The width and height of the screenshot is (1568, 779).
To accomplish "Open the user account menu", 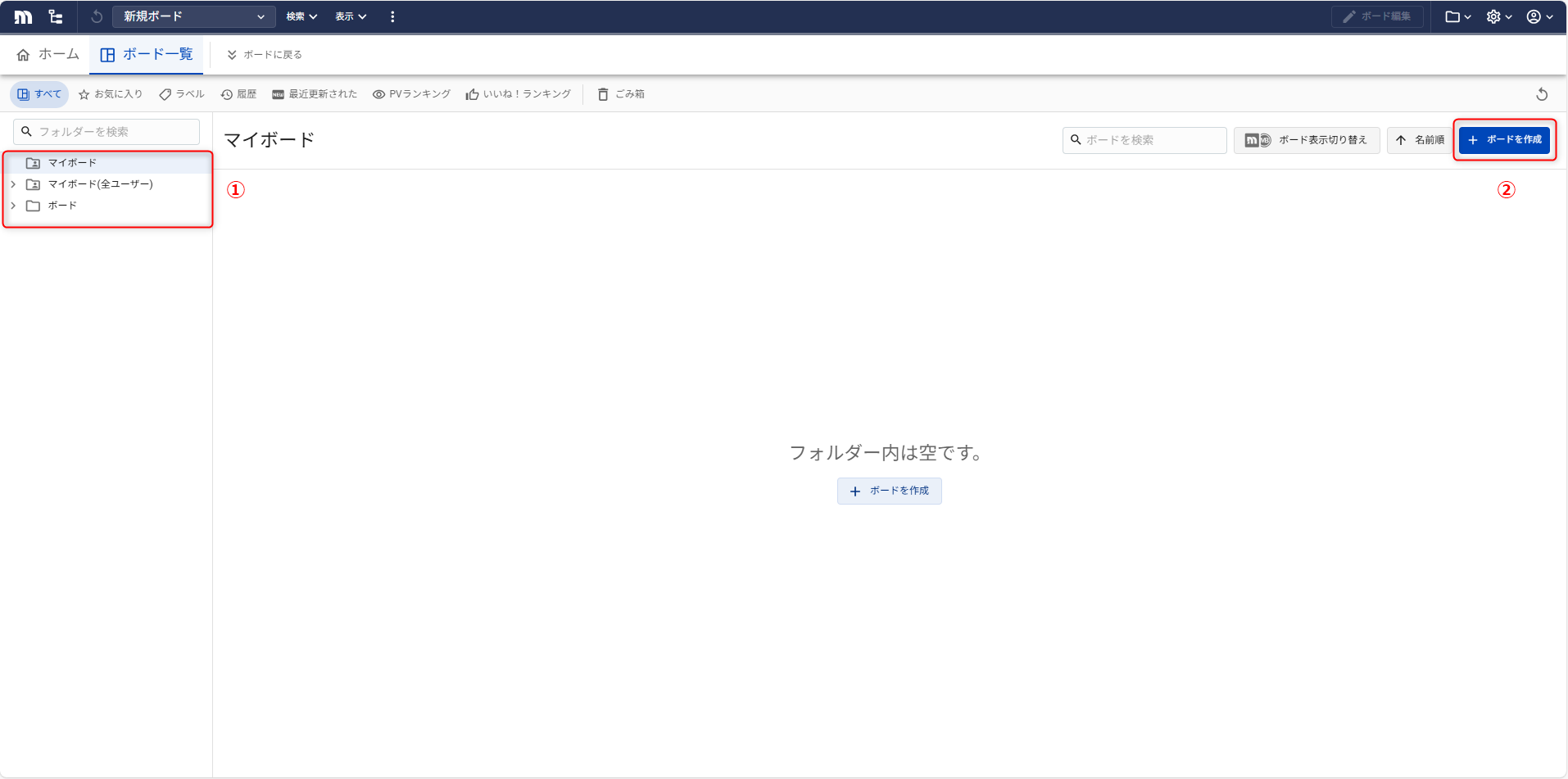I will (1539, 16).
